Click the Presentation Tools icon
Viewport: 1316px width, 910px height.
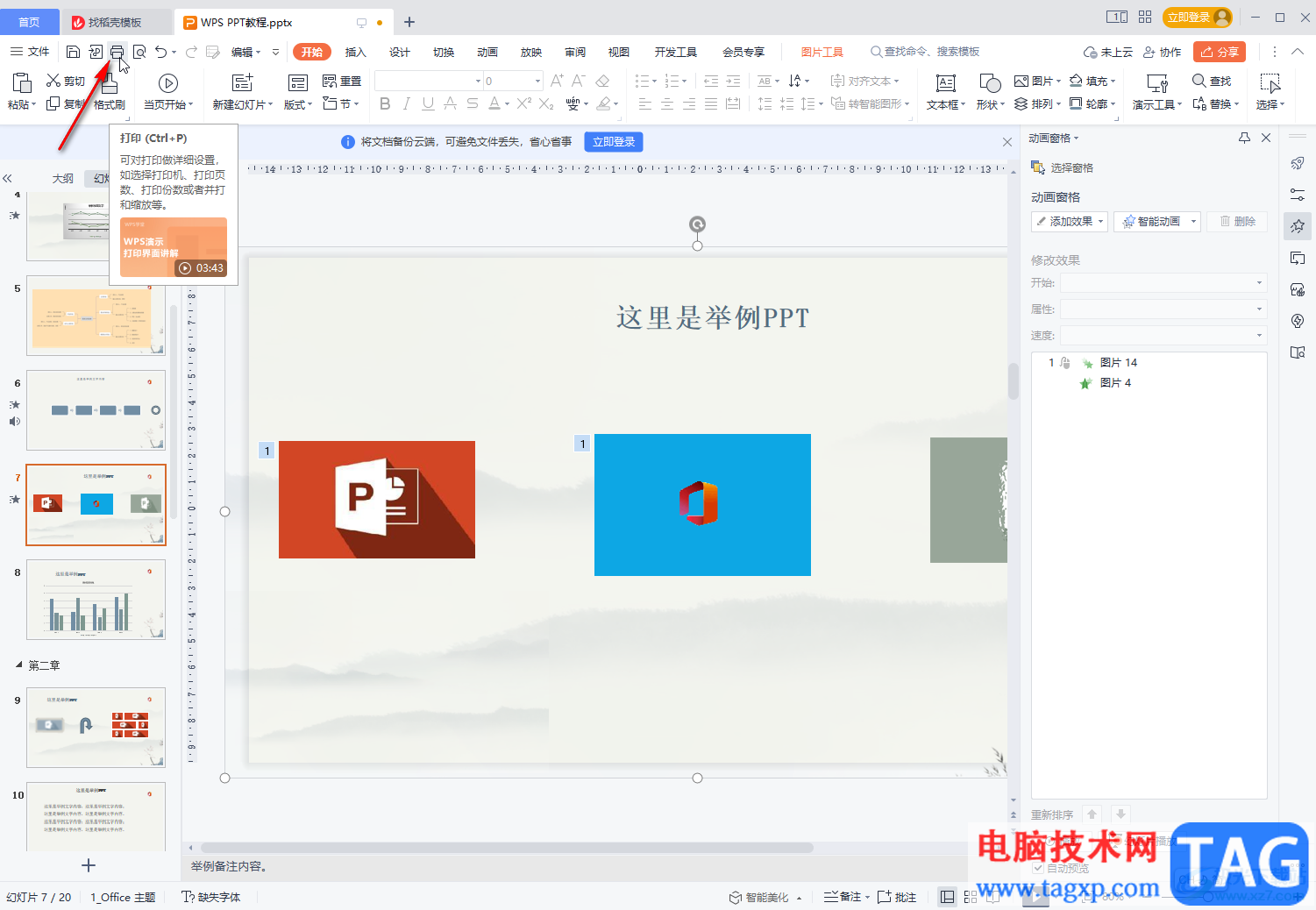1157,83
